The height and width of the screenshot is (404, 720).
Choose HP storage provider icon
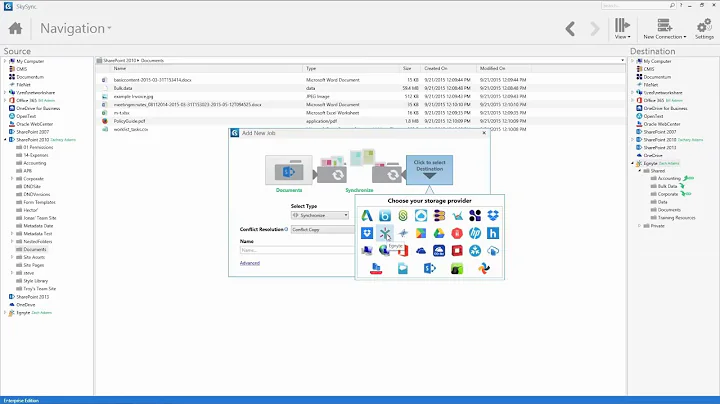pyautogui.click(x=475, y=233)
